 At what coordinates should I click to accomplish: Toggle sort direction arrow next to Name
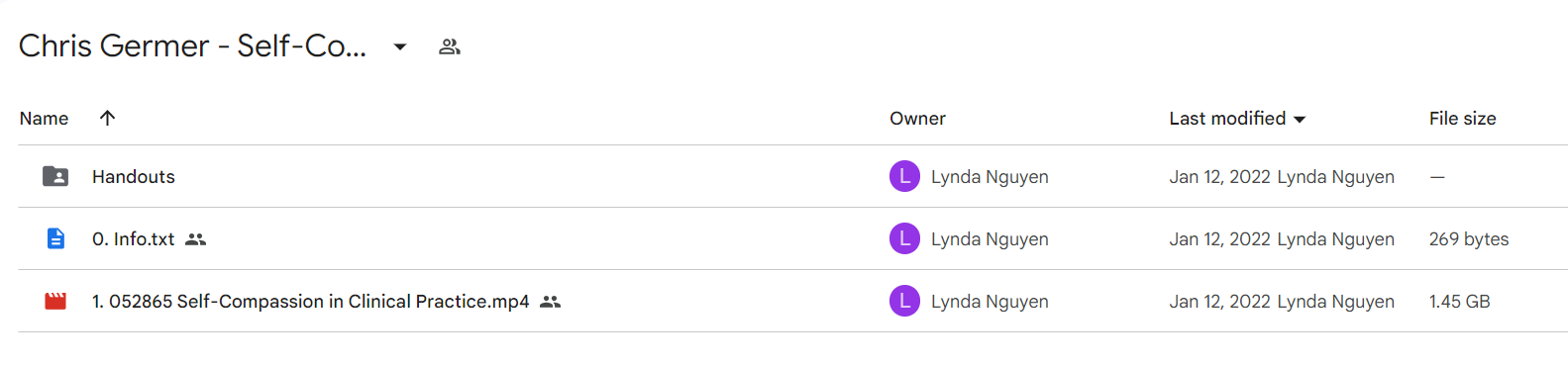pos(108,118)
